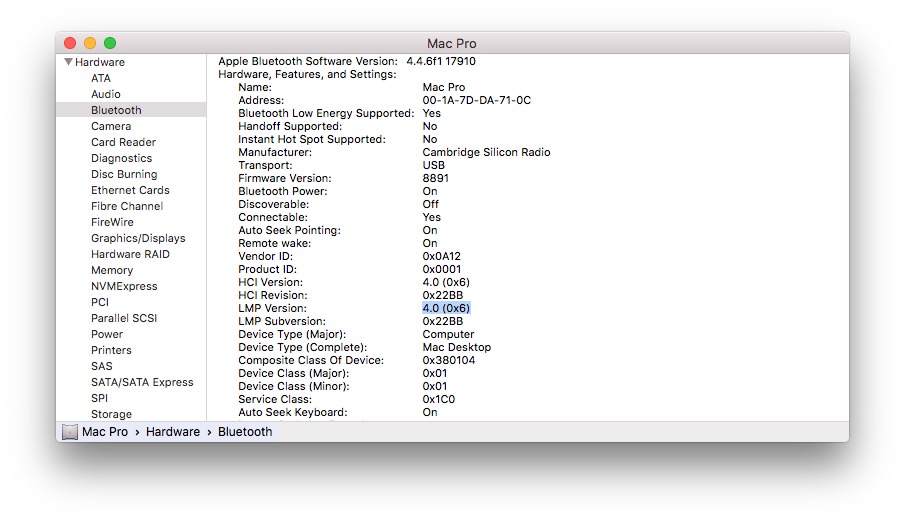Select Disc Burning in sidebar
Image resolution: width=905 pixels, height=522 pixels.
tap(124, 174)
